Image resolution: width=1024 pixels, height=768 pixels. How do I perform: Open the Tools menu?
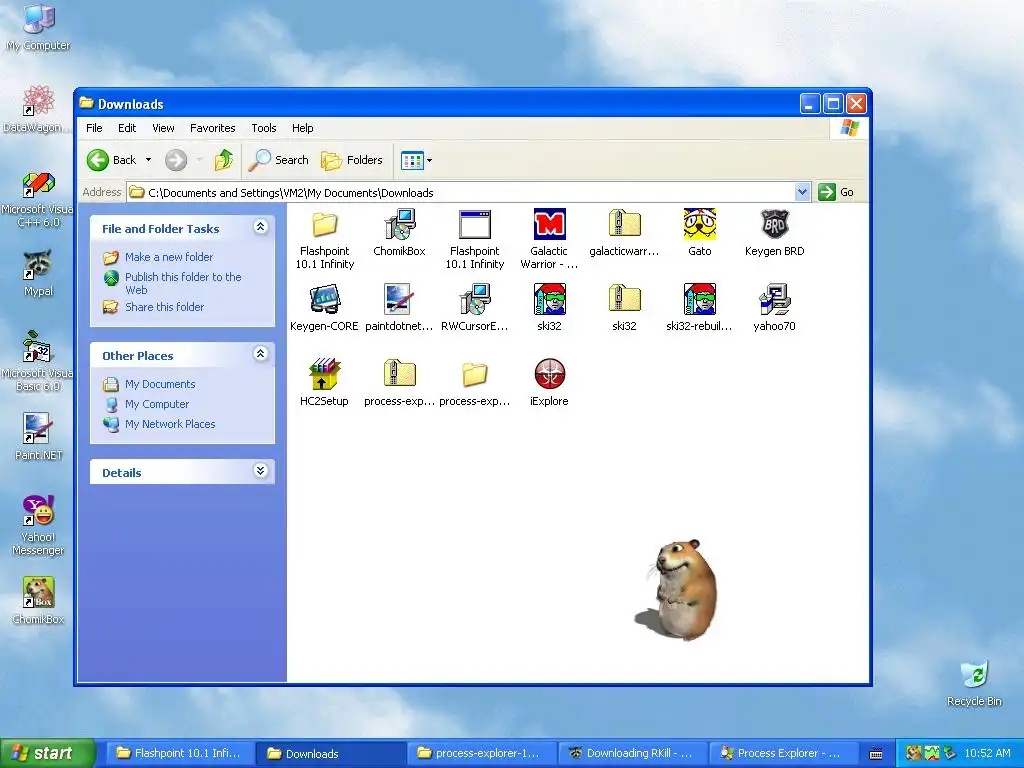[264, 128]
